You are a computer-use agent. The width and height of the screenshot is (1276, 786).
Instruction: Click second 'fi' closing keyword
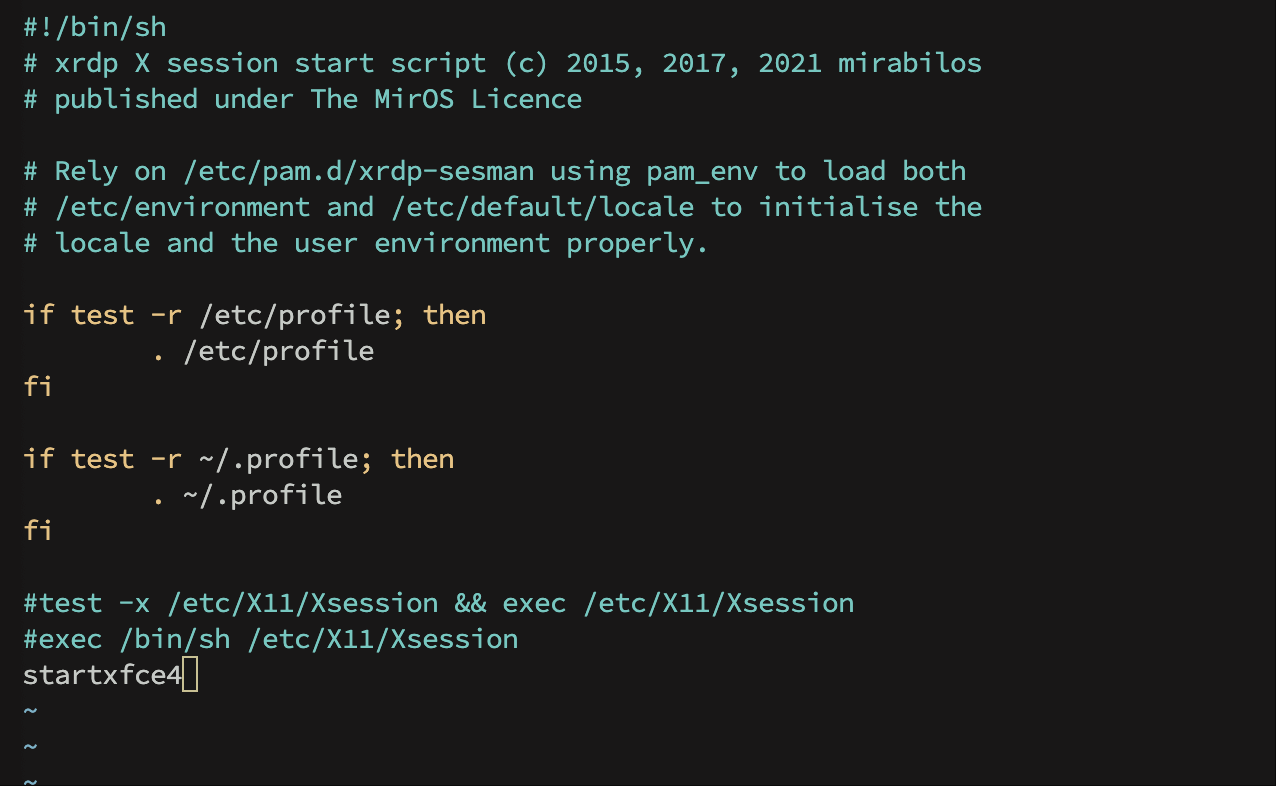tap(38, 530)
